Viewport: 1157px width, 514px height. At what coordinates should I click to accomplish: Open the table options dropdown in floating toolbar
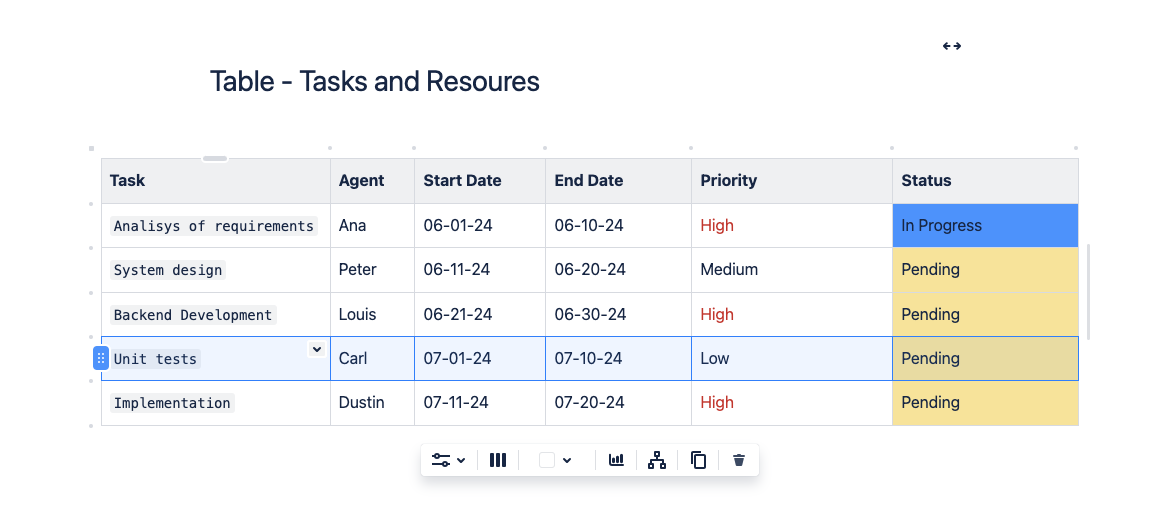click(448, 460)
